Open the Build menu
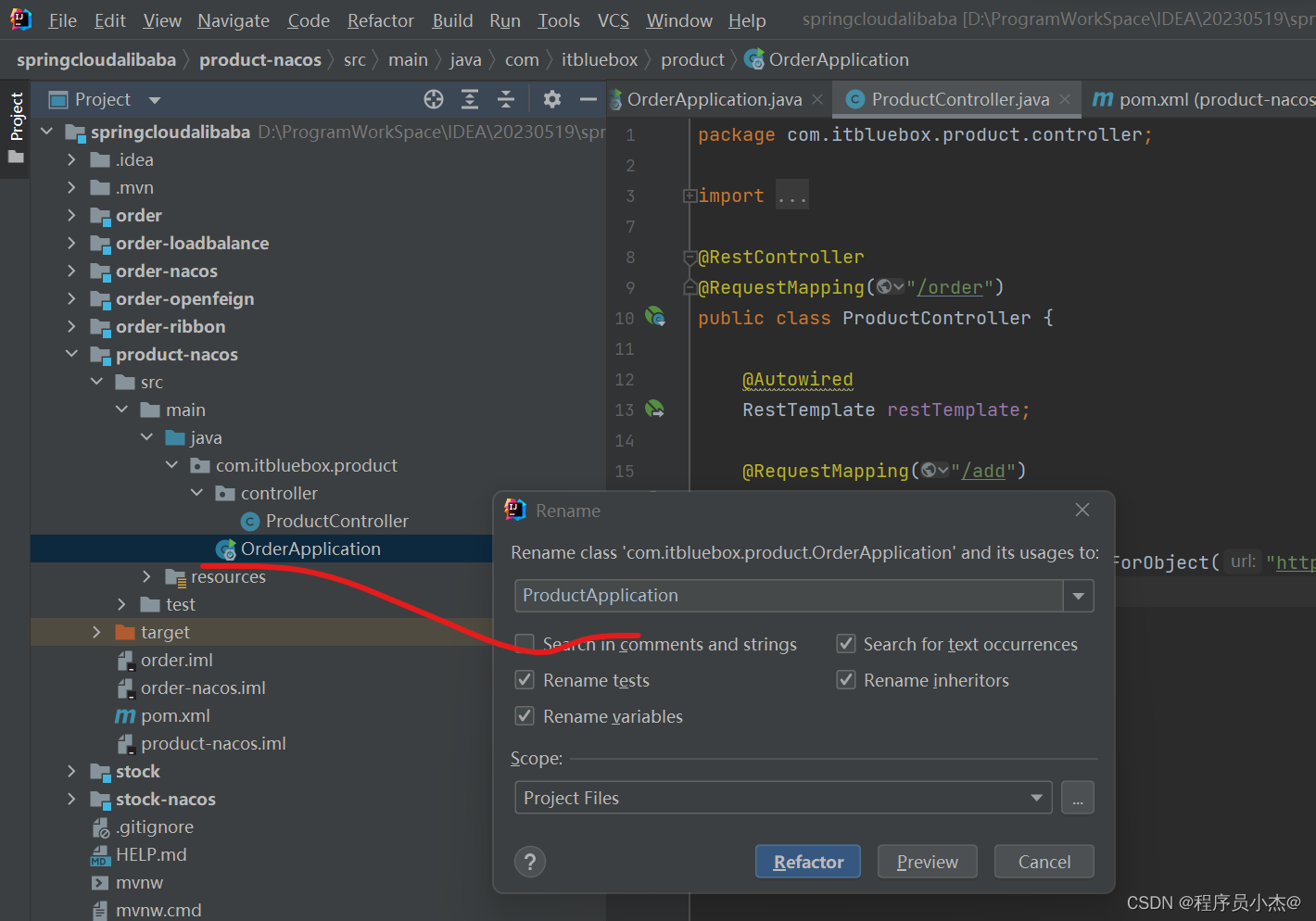This screenshot has height=921, width=1316. tap(452, 20)
